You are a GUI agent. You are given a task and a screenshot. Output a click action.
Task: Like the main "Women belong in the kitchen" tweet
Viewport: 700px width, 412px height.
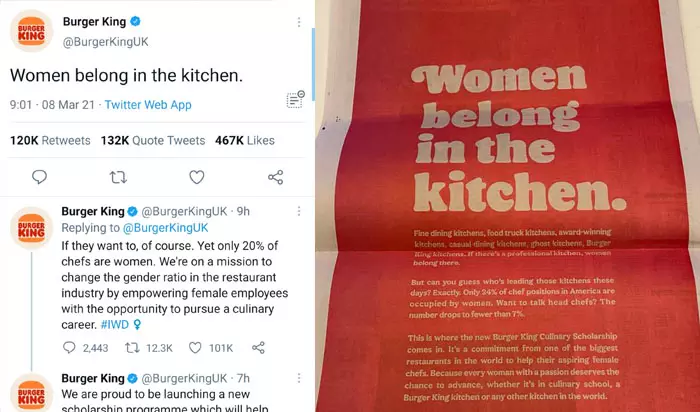pos(196,177)
